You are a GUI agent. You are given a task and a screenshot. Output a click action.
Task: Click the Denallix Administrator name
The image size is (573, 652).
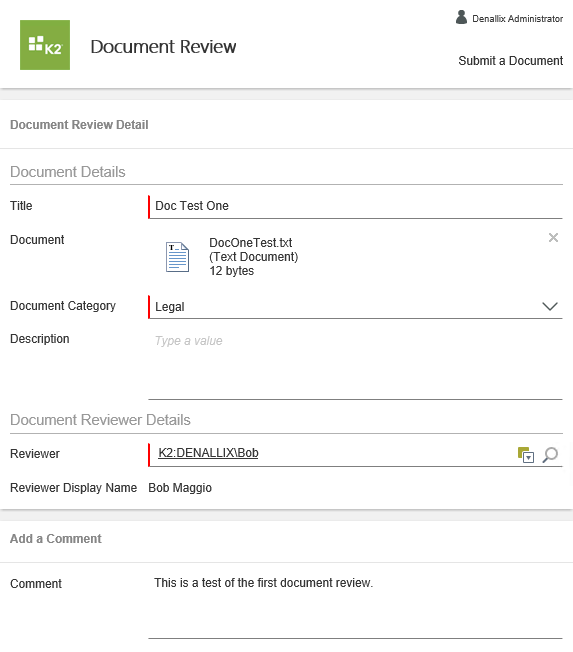point(518,19)
